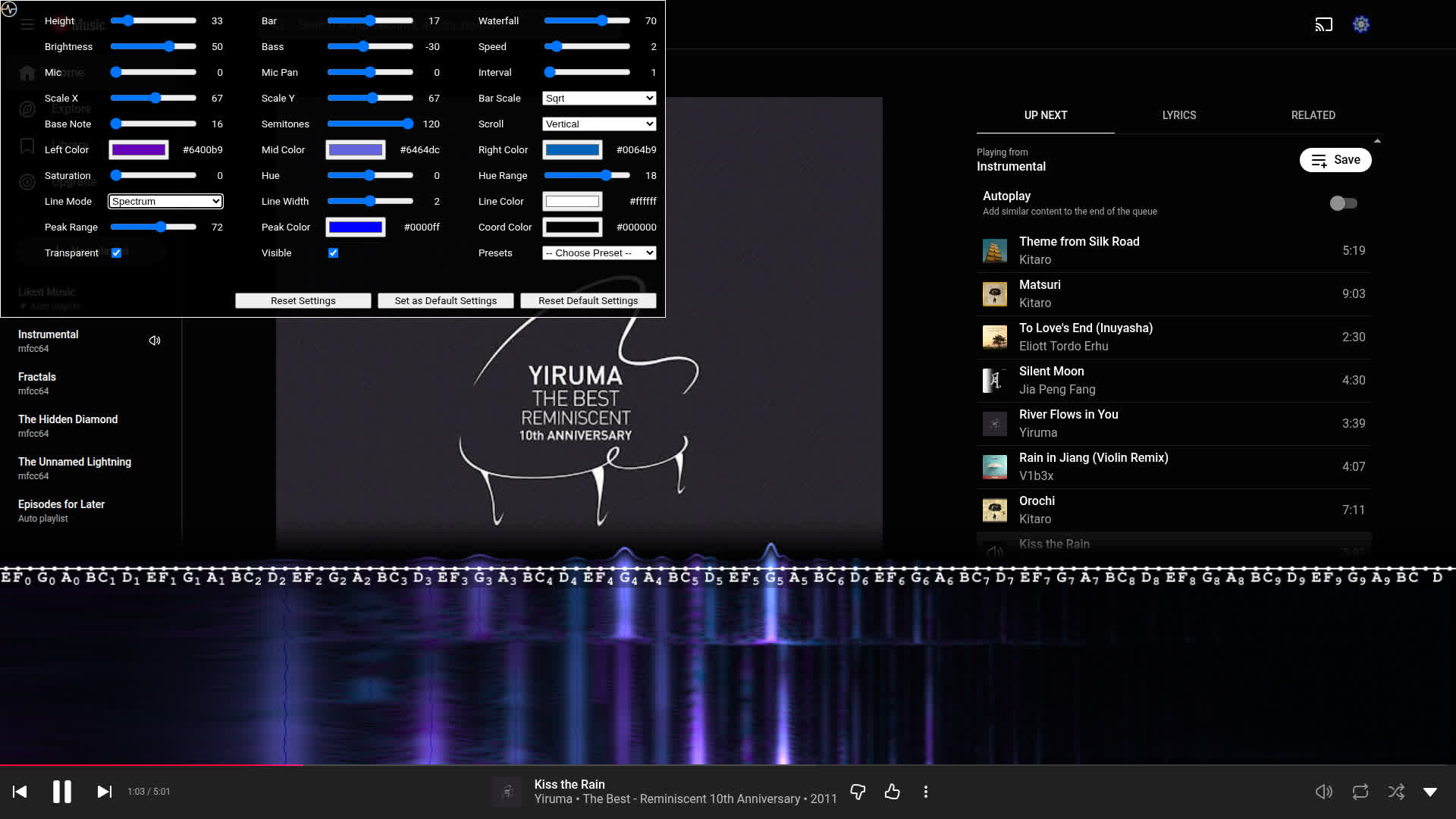Image resolution: width=1456 pixels, height=819 pixels.
Task: Open the Line Mode dropdown set to Spectrum
Action: click(x=166, y=202)
